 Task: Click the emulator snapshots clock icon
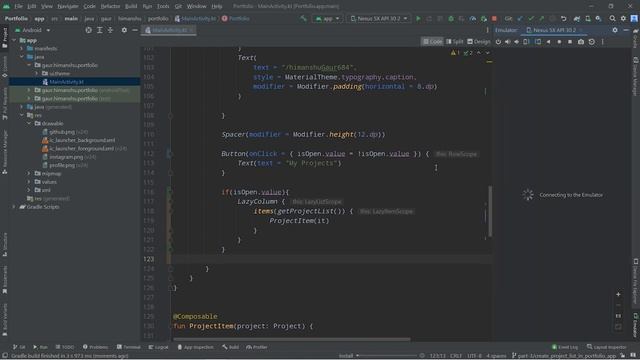click(592, 42)
